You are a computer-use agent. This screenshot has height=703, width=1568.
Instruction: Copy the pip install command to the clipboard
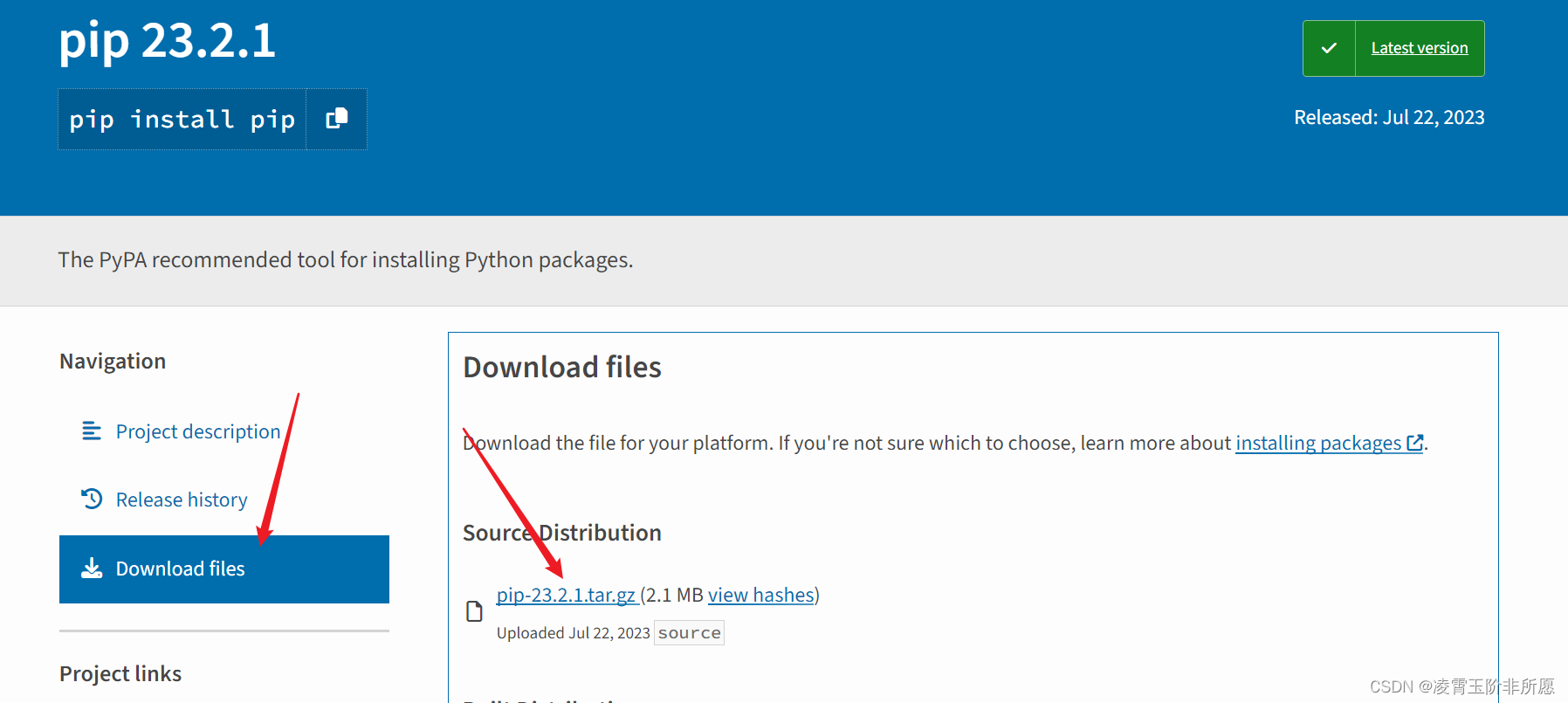[x=336, y=119]
